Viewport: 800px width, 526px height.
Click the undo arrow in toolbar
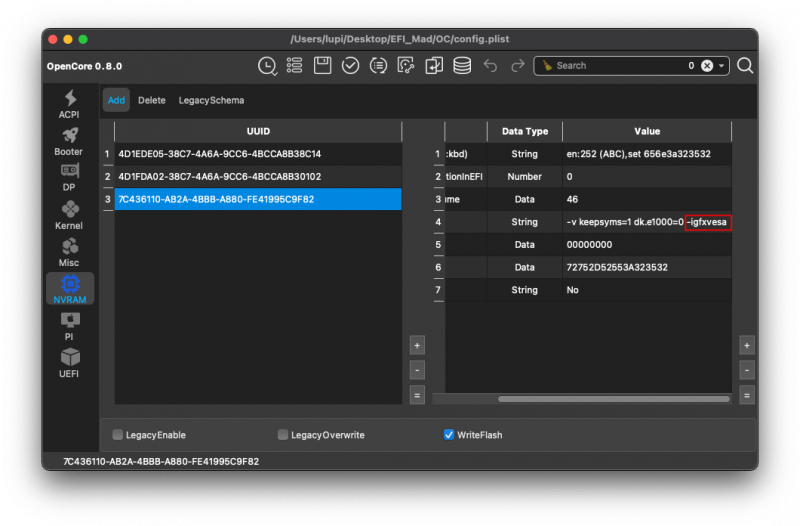490,66
